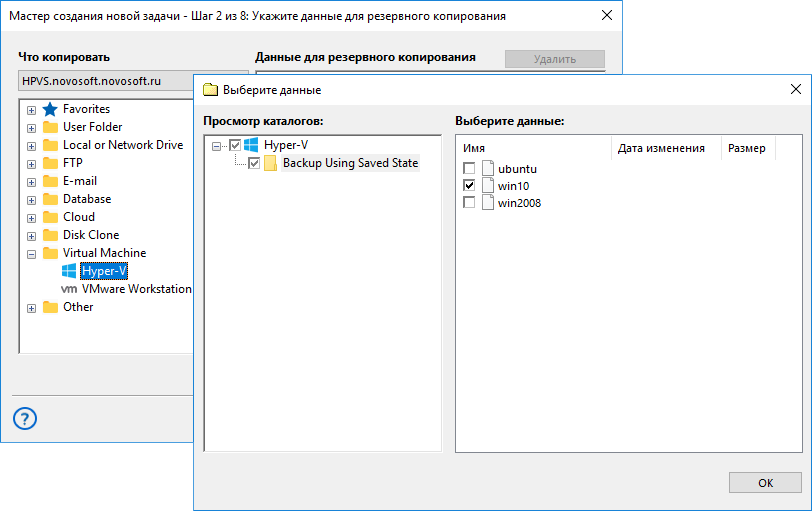Check the ubuntu virtual machine checkbox
The image size is (812, 511).
469,168
